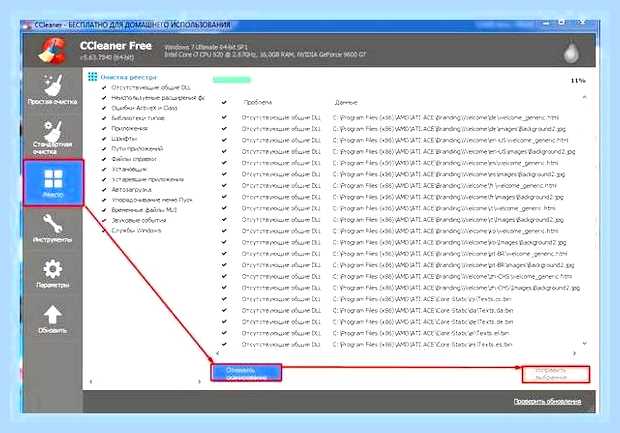Sort results by the Проблема column
This screenshot has height=433, width=620.
[x=257, y=102]
